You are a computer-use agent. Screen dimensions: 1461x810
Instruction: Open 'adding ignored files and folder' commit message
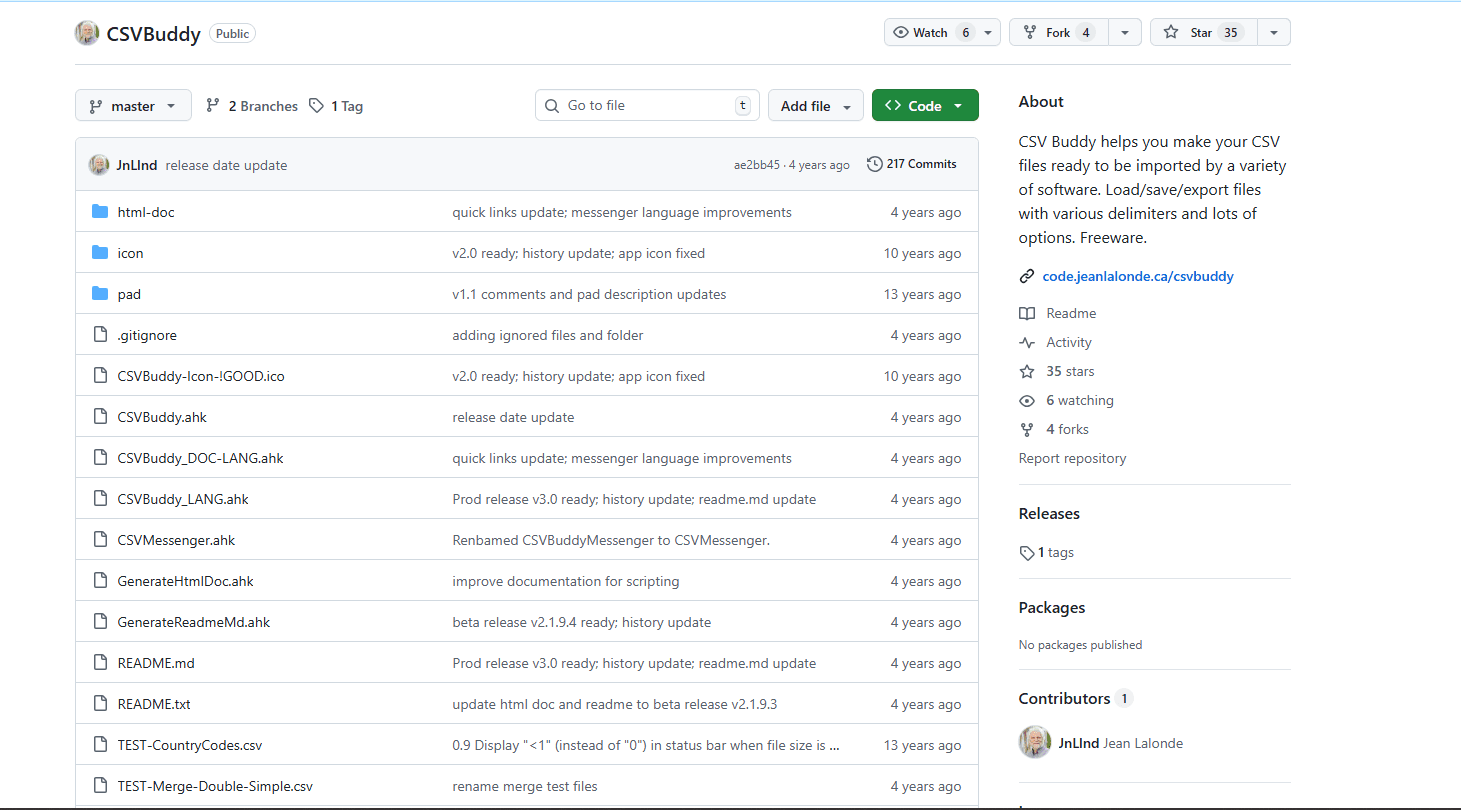click(548, 335)
